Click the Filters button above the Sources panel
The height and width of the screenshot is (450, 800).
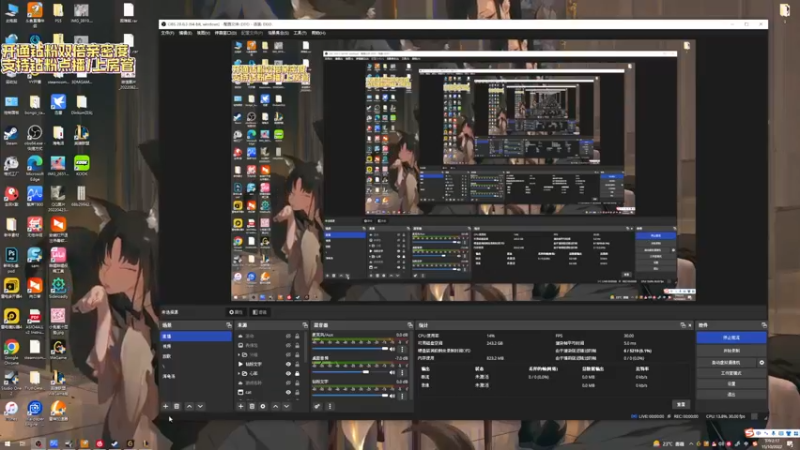pyautogui.click(x=260, y=312)
